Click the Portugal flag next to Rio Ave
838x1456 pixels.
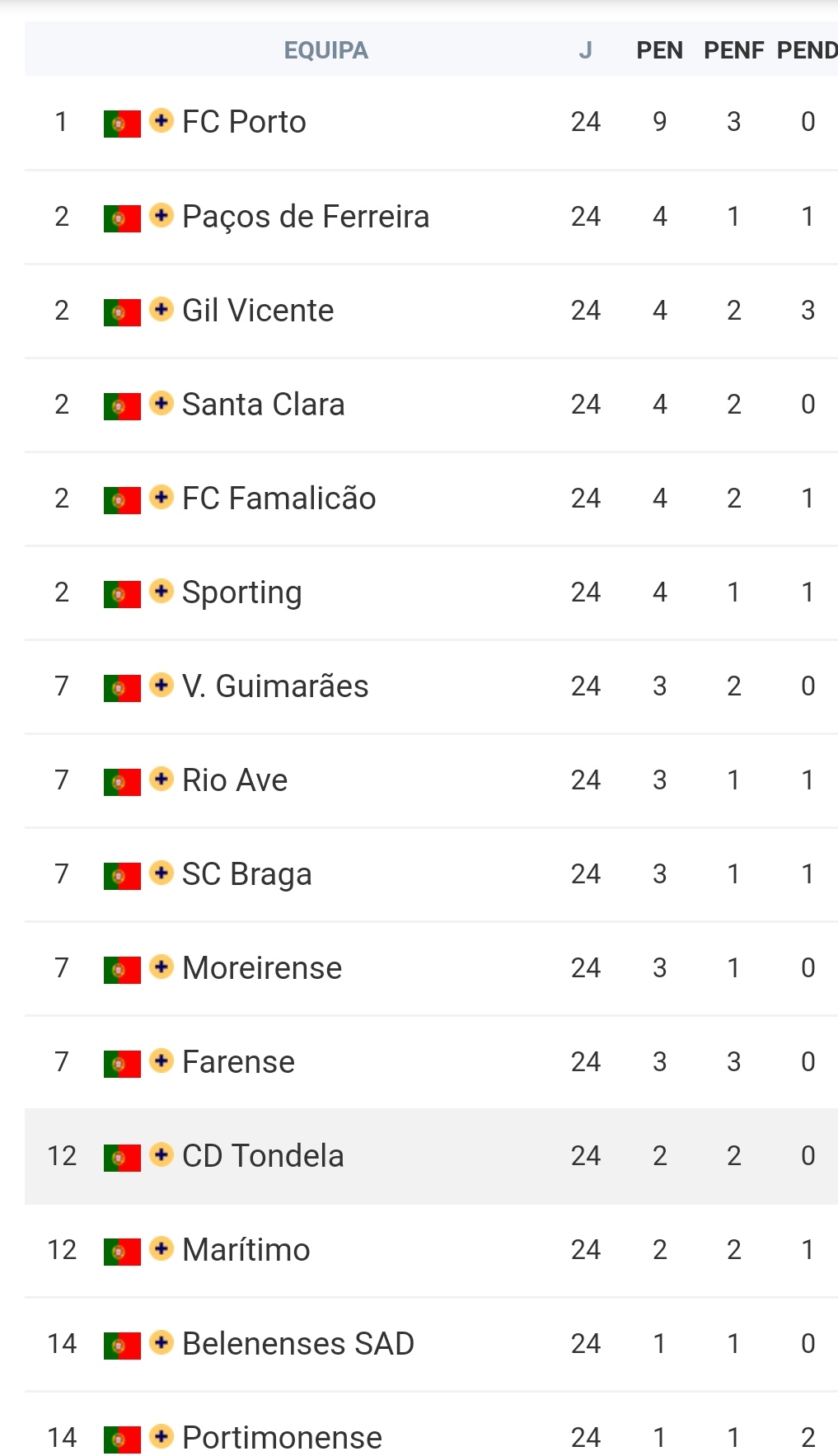(122, 782)
